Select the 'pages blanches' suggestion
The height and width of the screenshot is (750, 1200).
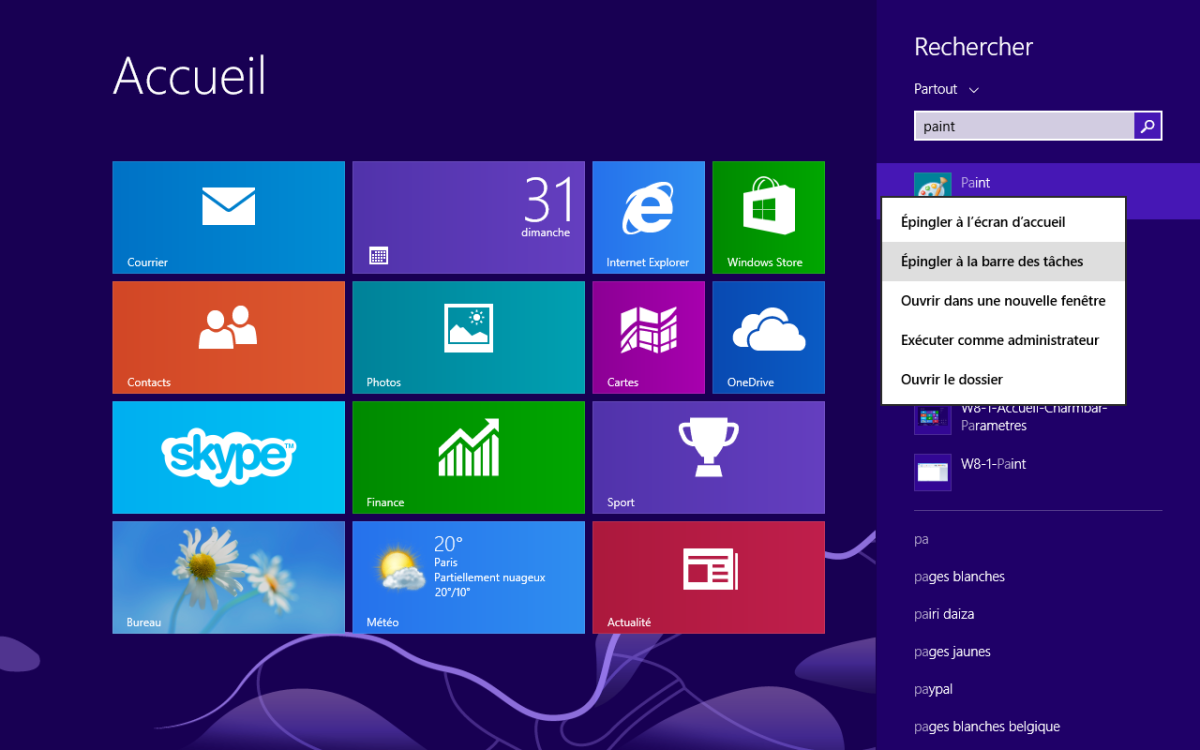tap(959, 576)
